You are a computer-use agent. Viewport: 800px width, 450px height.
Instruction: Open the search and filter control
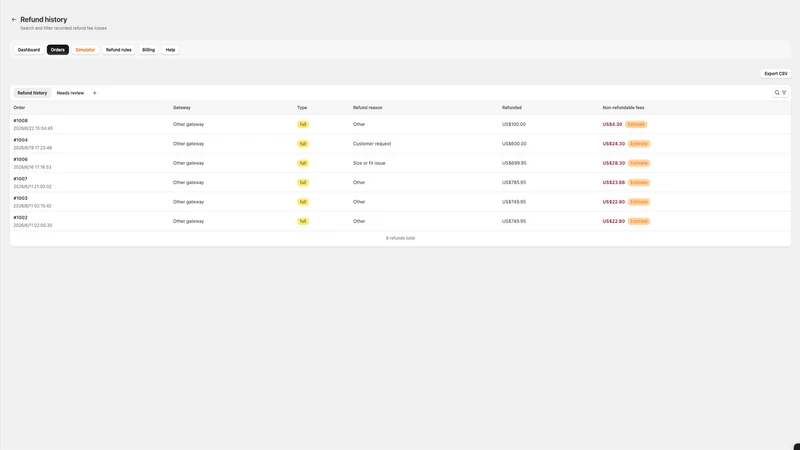point(780,93)
